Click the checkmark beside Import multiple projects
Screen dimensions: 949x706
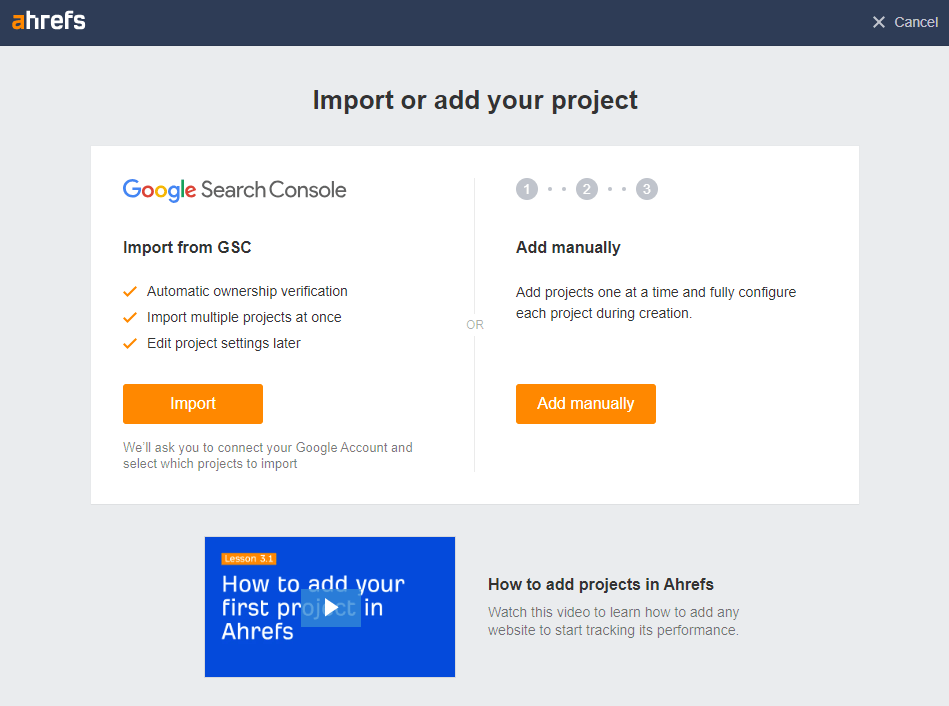129,317
